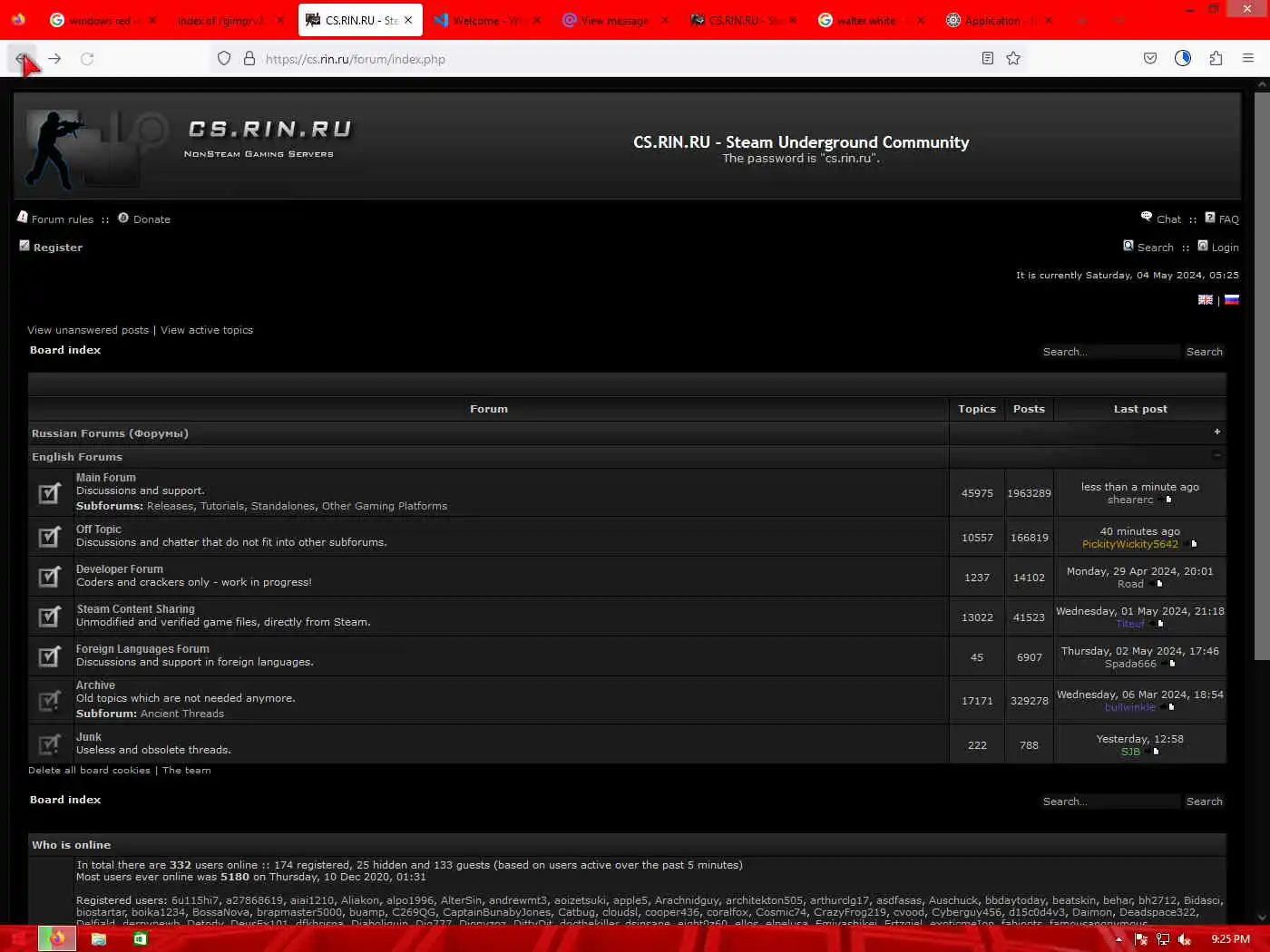Open the Forum rules link
1270x952 pixels.
pos(62,219)
